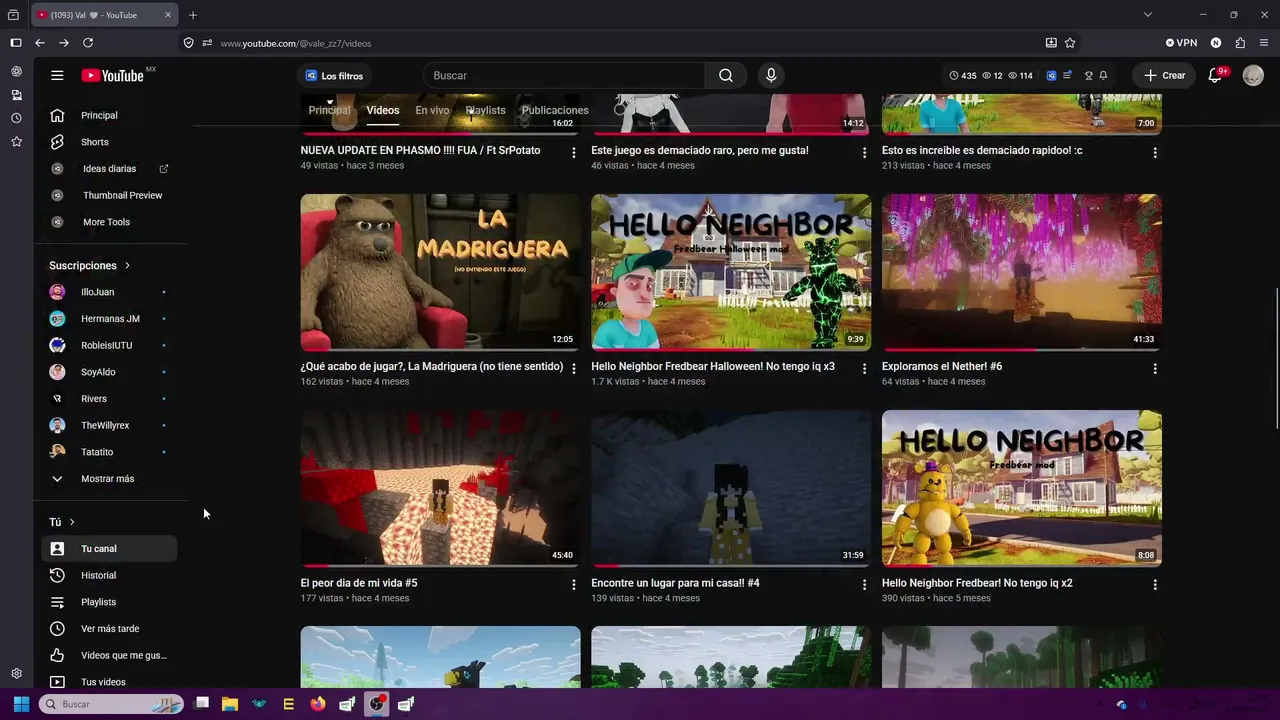Screen dimensions: 1280x720
Task: Open the browser sidebar history clock
Action: 16,118
